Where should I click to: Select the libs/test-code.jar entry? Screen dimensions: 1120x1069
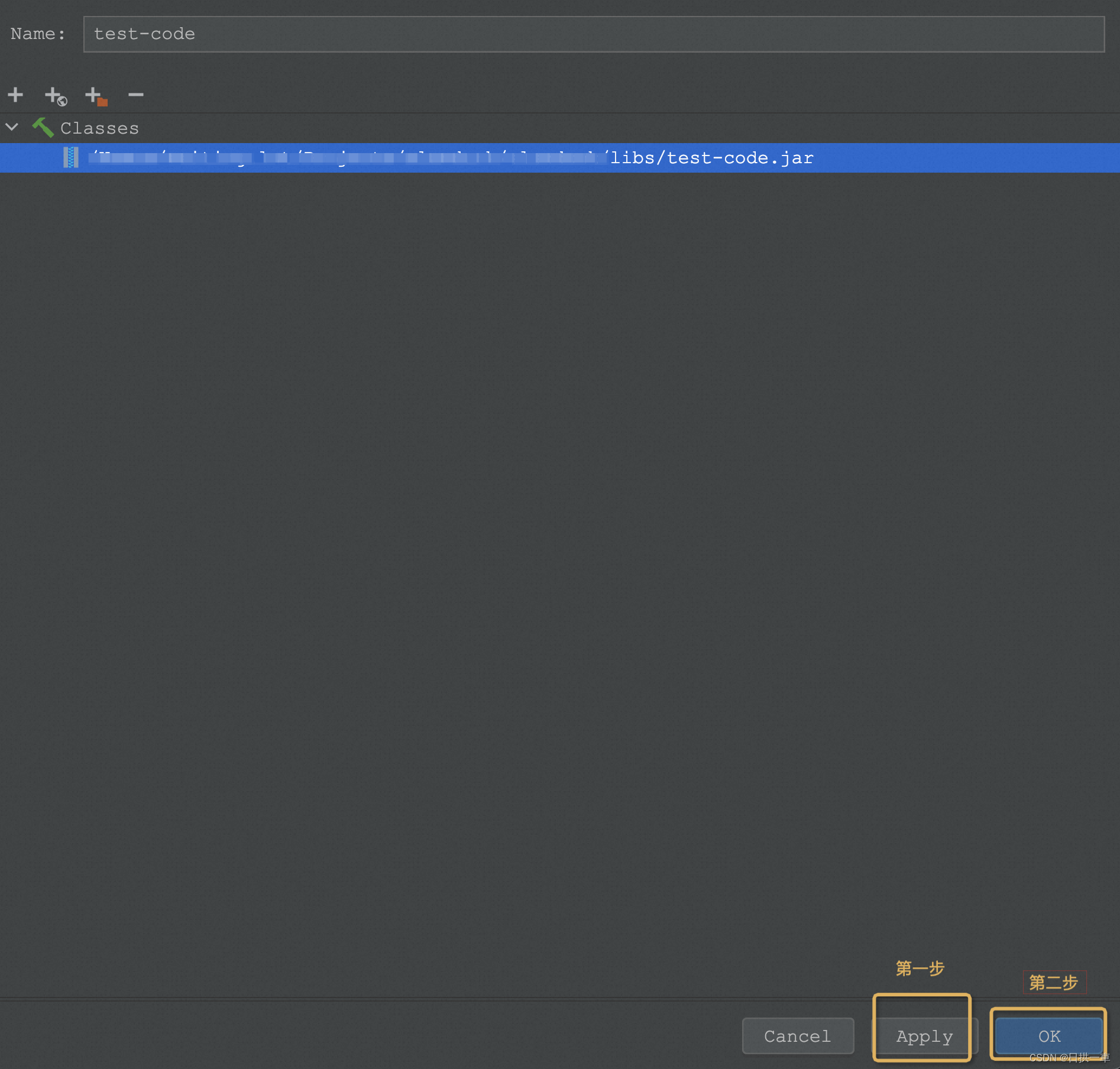[560, 158]
